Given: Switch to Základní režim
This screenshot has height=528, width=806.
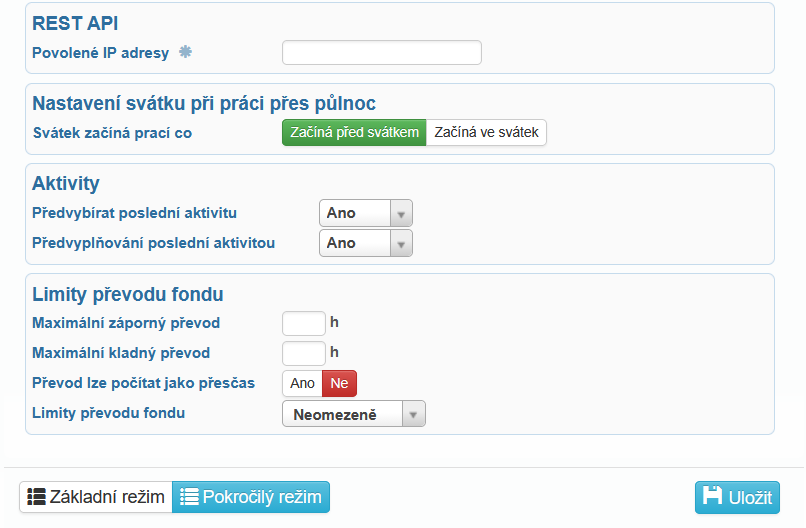Looking at the screenshot, I should (x=96, y=497).
